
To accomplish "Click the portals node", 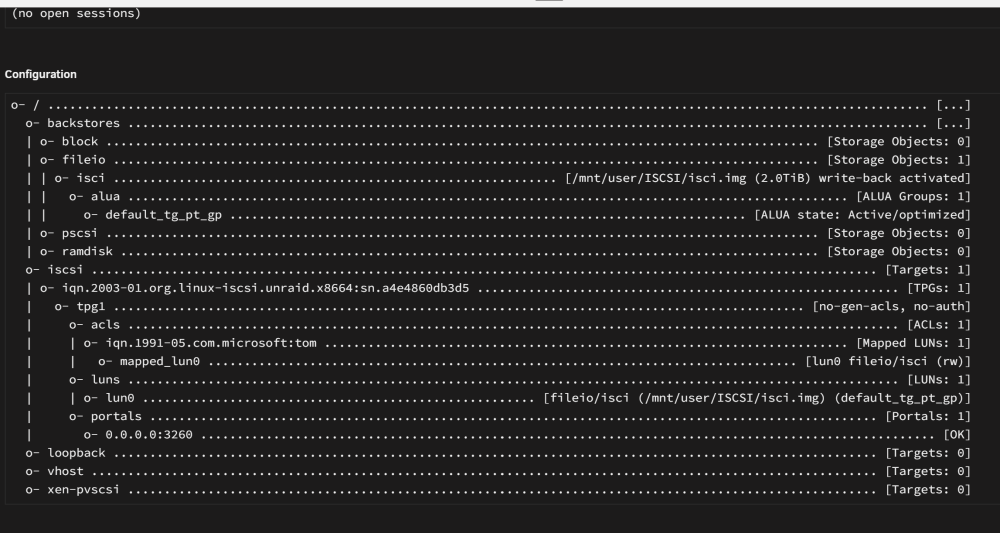I will tap(116, 416).
